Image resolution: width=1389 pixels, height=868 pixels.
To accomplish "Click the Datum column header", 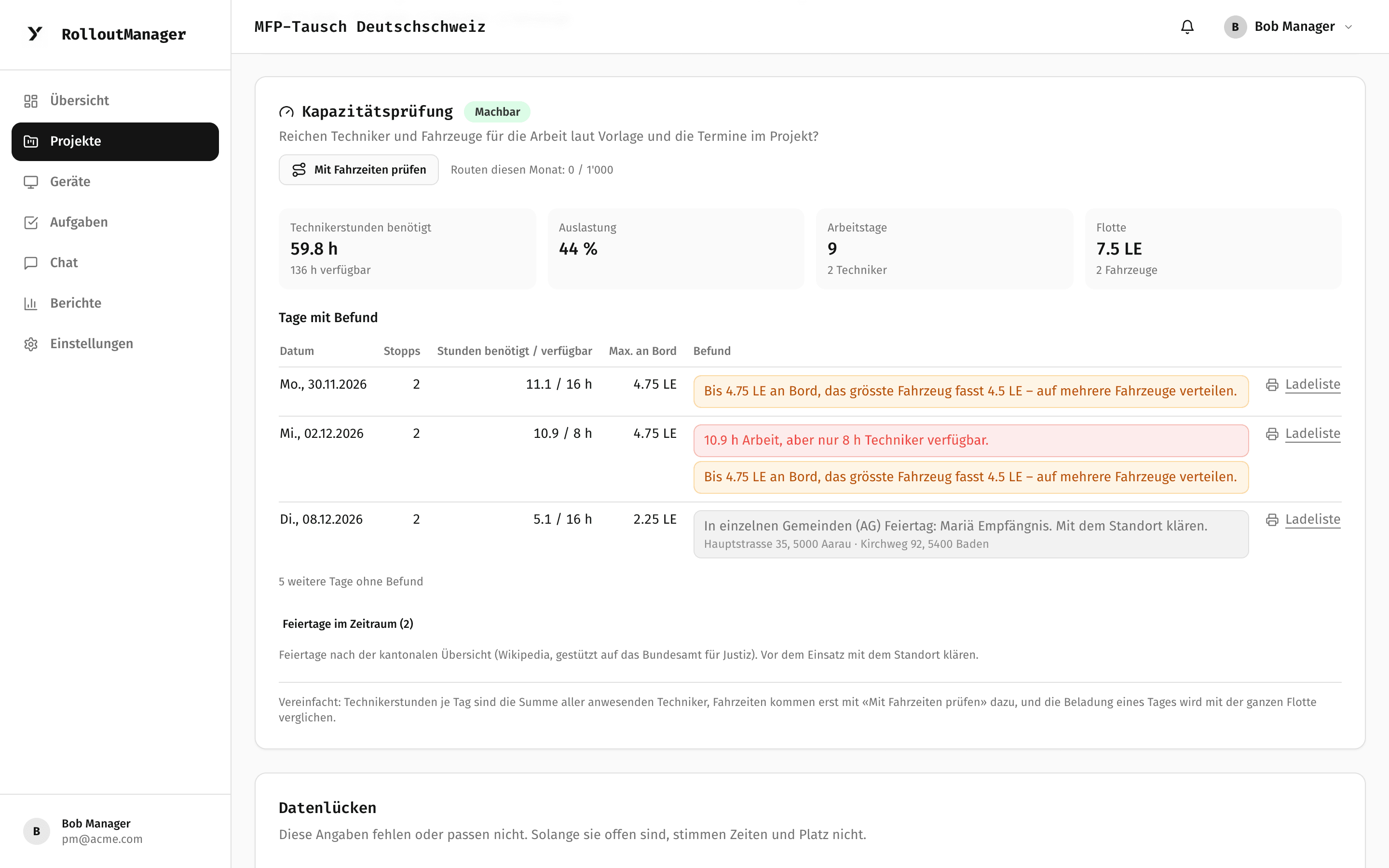I will pyautogui.click(x=297, y=352).
